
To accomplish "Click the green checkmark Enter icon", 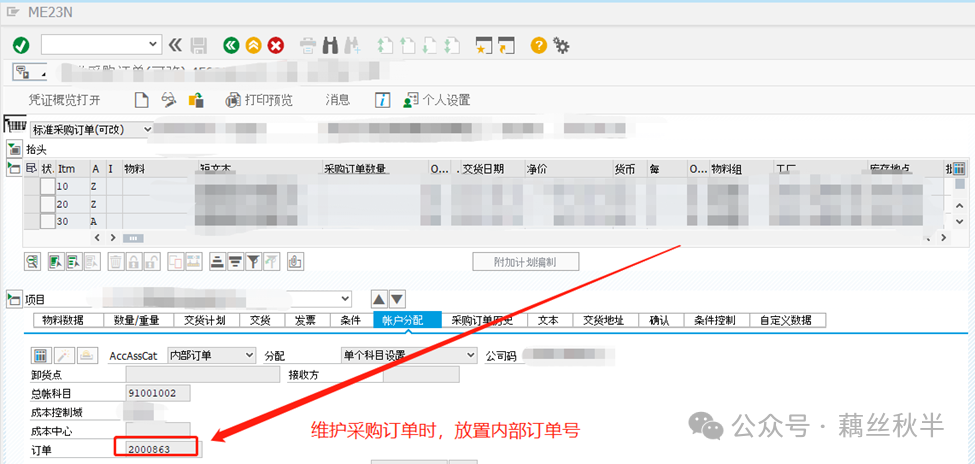I will coord(21,45).
